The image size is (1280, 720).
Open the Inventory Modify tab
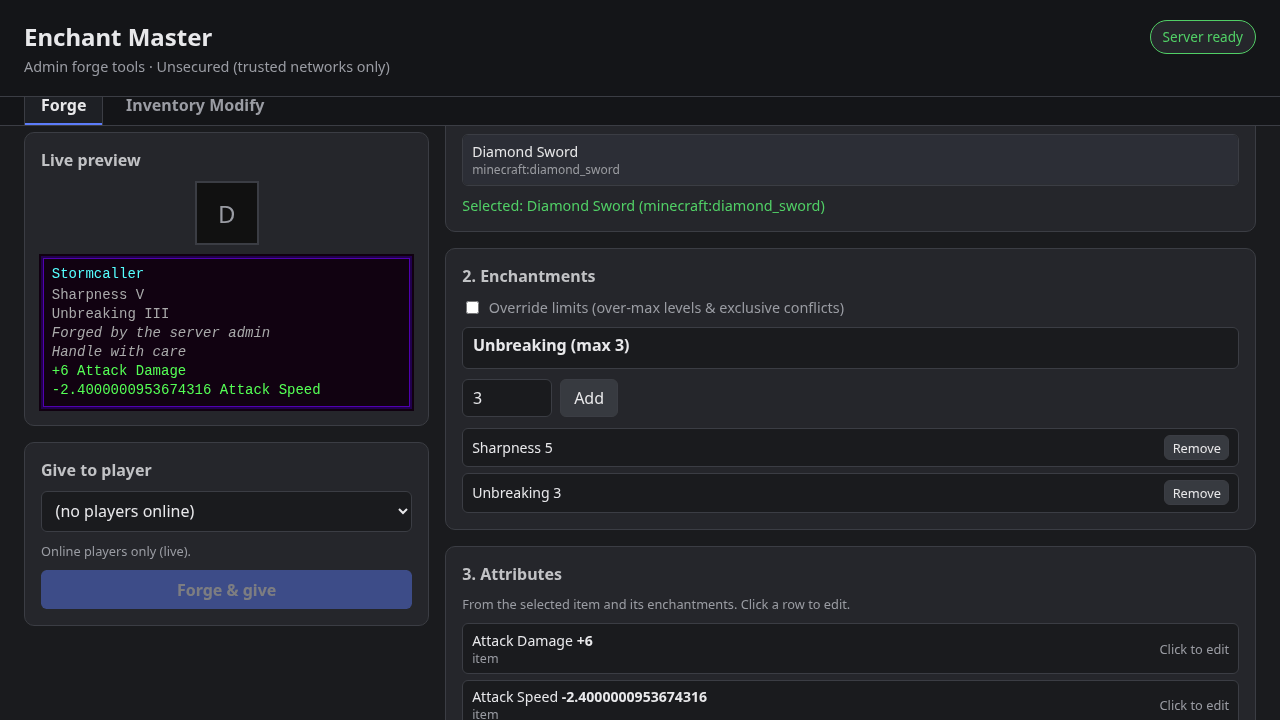tap(195, 106)
